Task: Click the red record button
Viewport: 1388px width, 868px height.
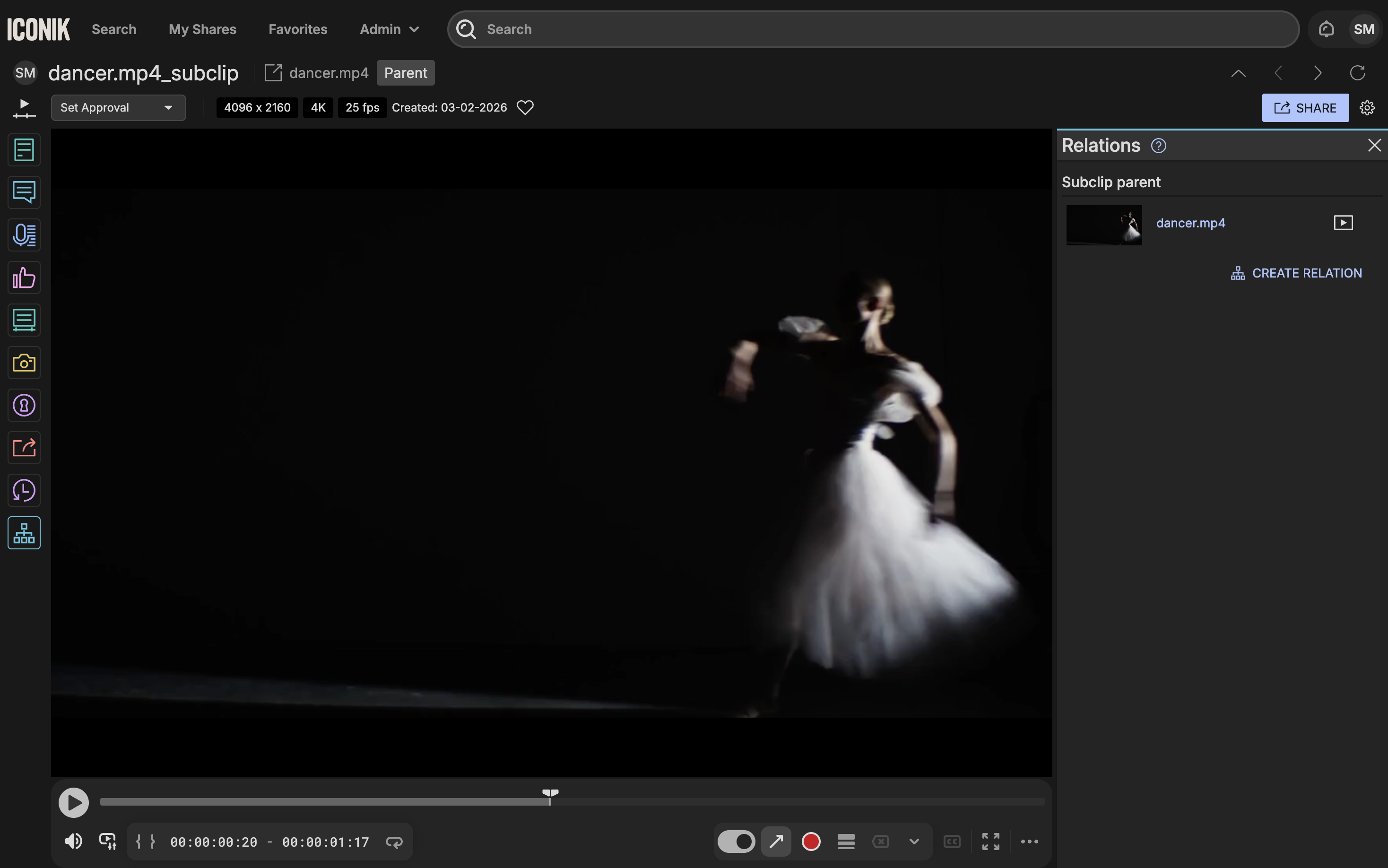Action: click(x=810, y=842)
